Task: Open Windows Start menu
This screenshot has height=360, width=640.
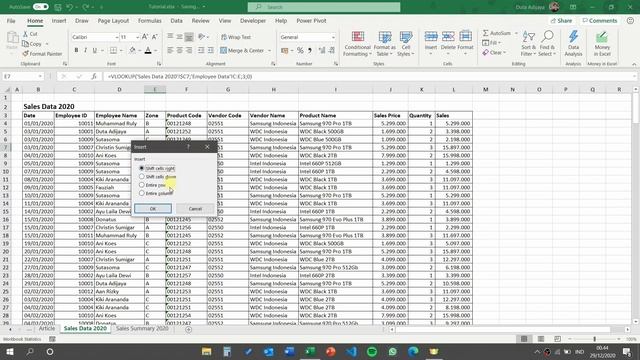Action: (x=10, y=351)
